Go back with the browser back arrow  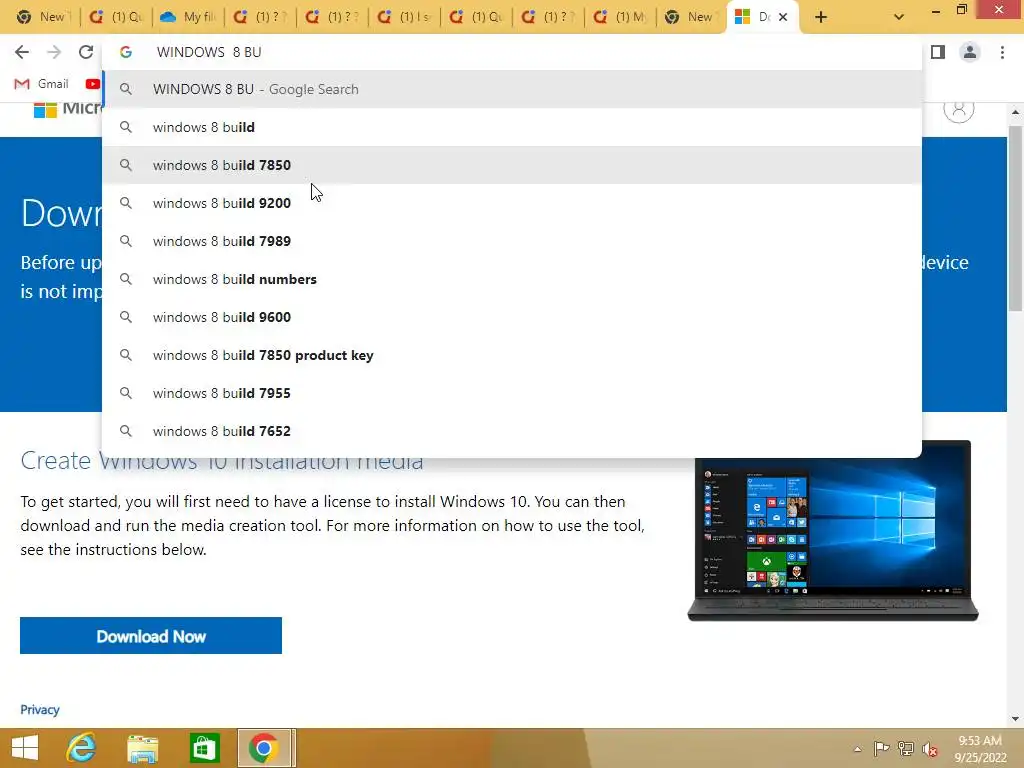pyautogui.click(x=22, y=52)
